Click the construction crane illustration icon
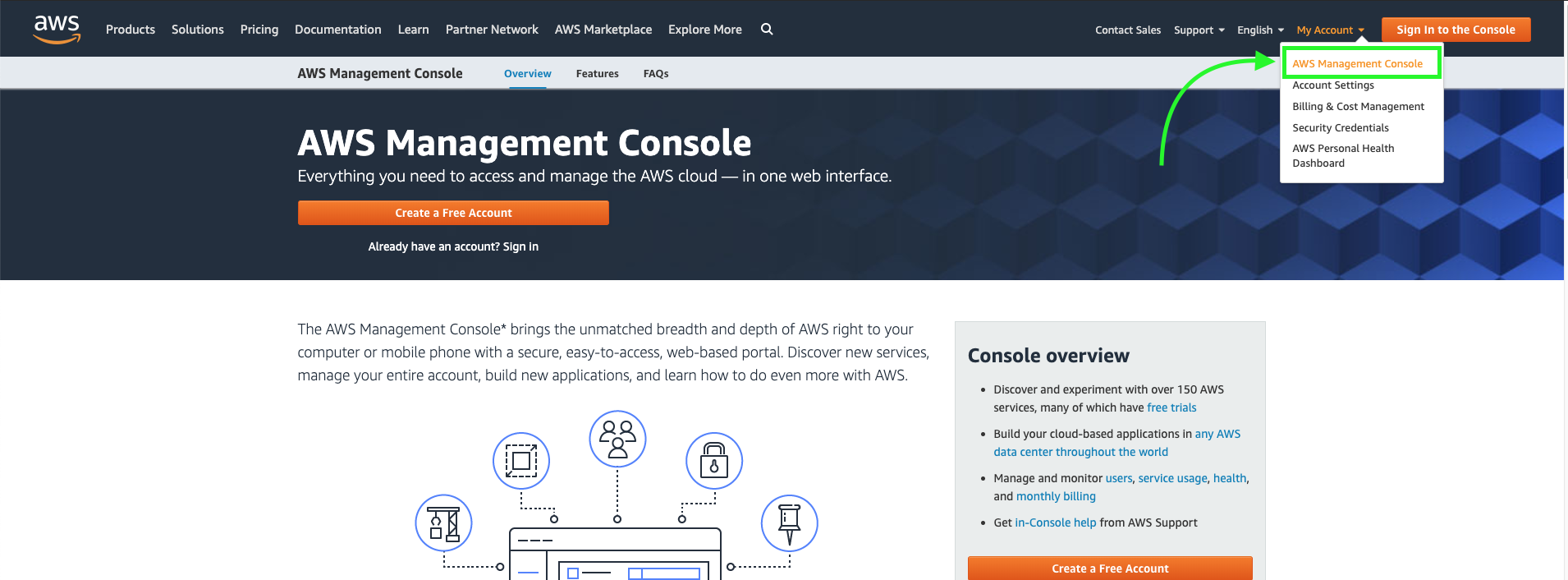 (444, 523)
